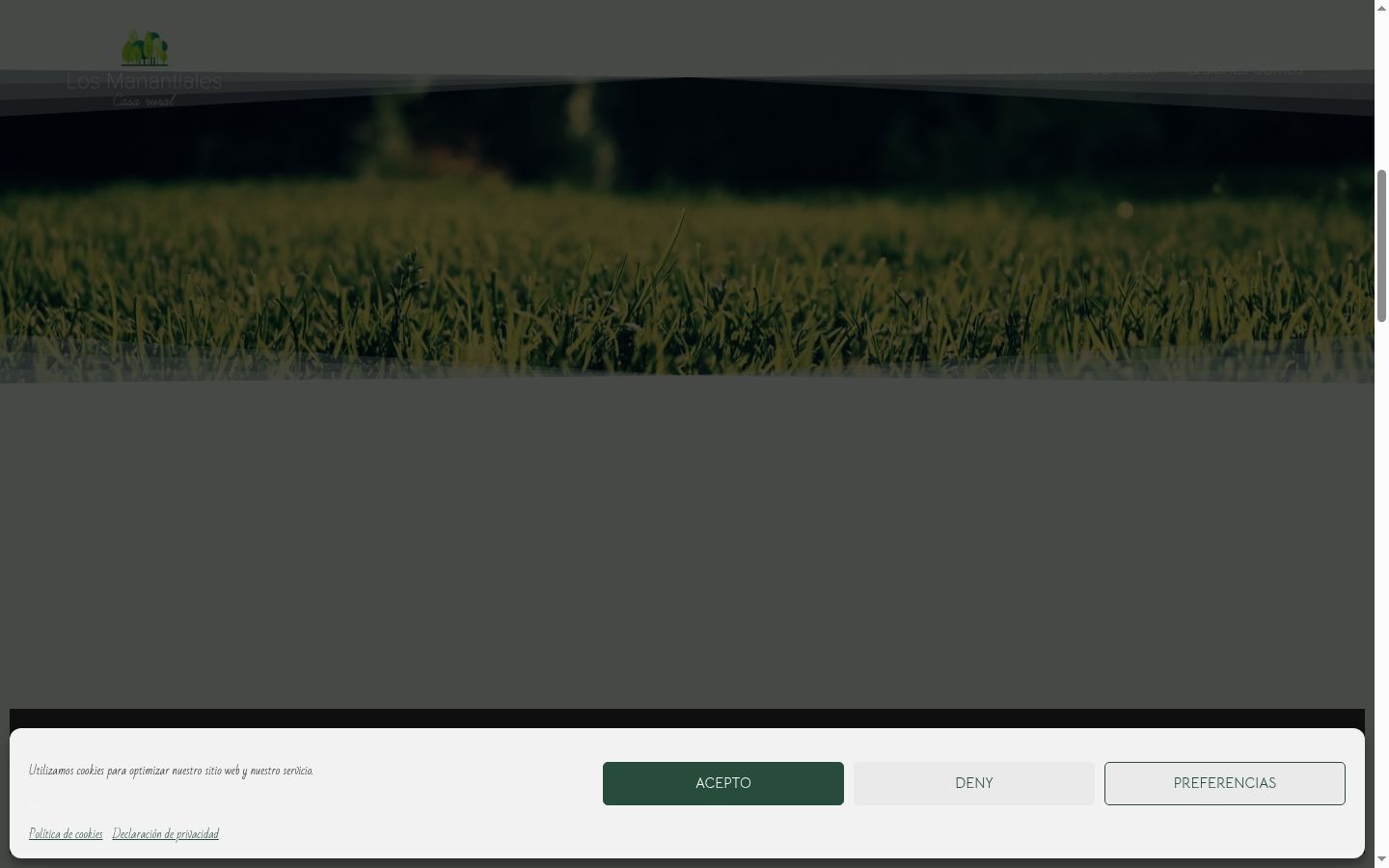Open cookie PREFERENCIAS settings
This screenshot has width=1389, height=868.
click(1225, 783)
